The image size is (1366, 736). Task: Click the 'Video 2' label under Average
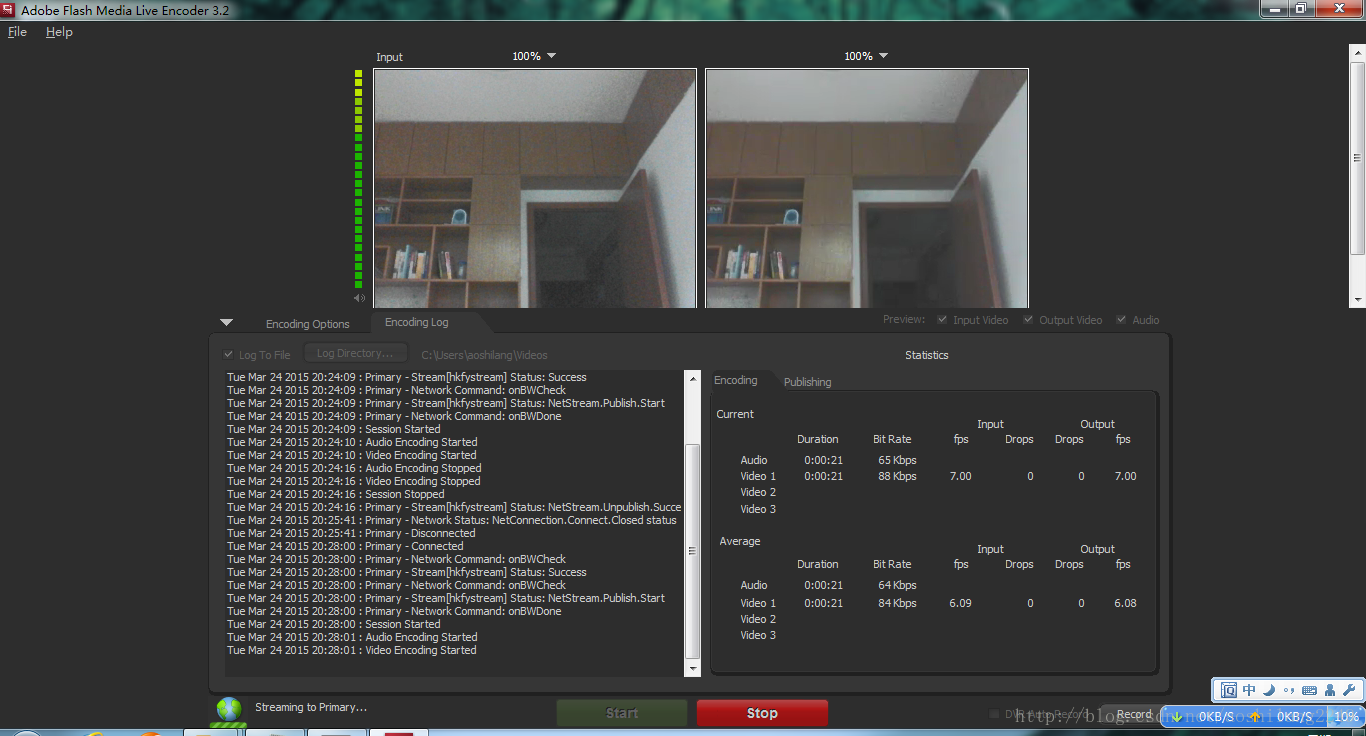pos(758,619)
